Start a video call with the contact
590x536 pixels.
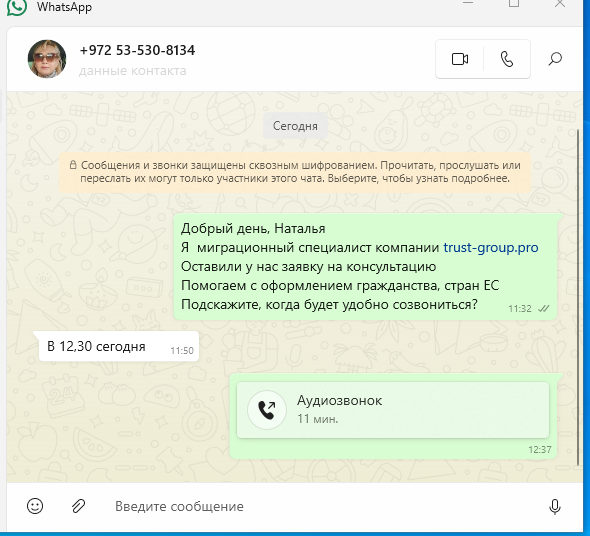(x=459, y=59)
